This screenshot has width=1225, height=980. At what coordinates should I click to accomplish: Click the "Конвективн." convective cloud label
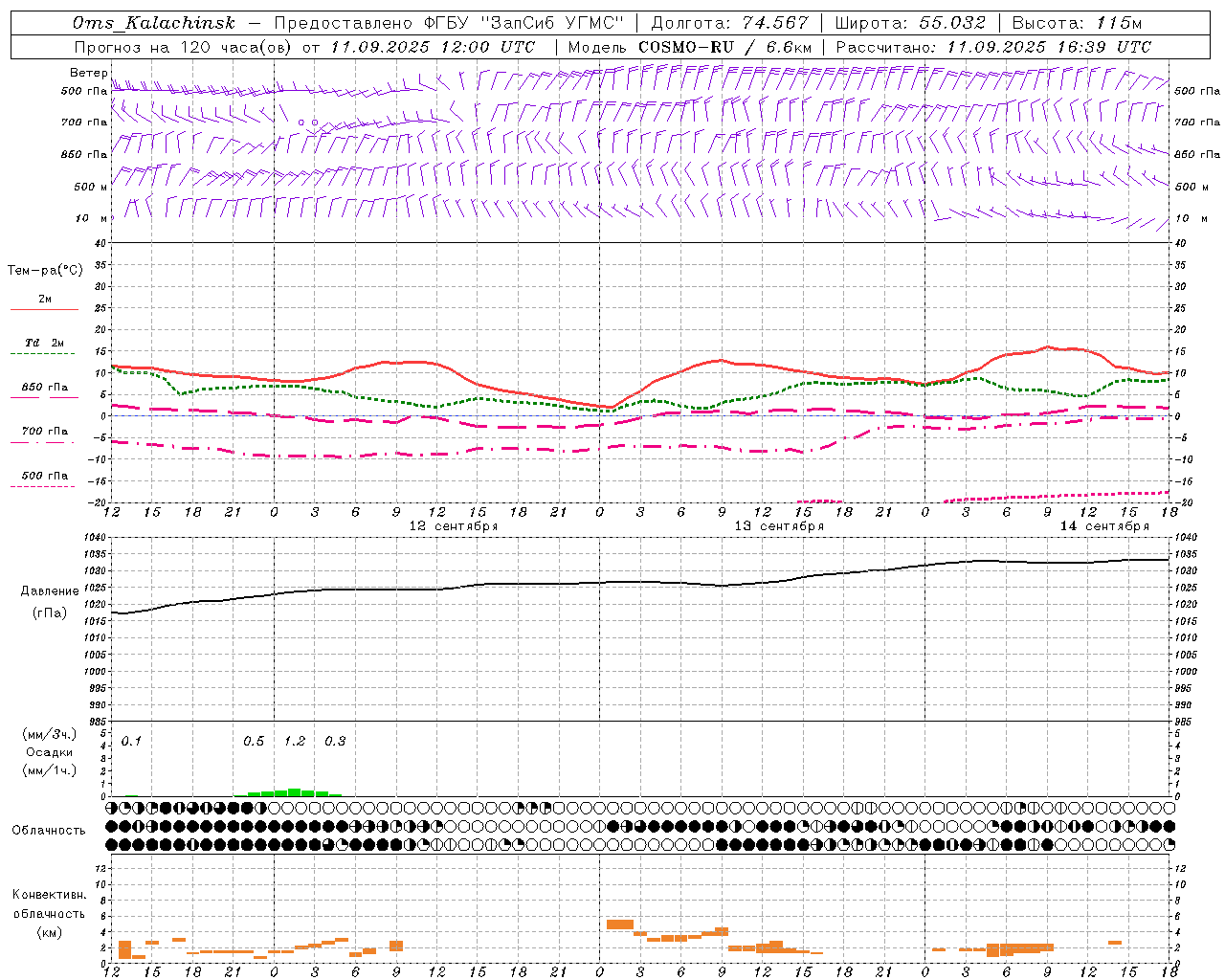pyautogui.click(x=49, y=895)
